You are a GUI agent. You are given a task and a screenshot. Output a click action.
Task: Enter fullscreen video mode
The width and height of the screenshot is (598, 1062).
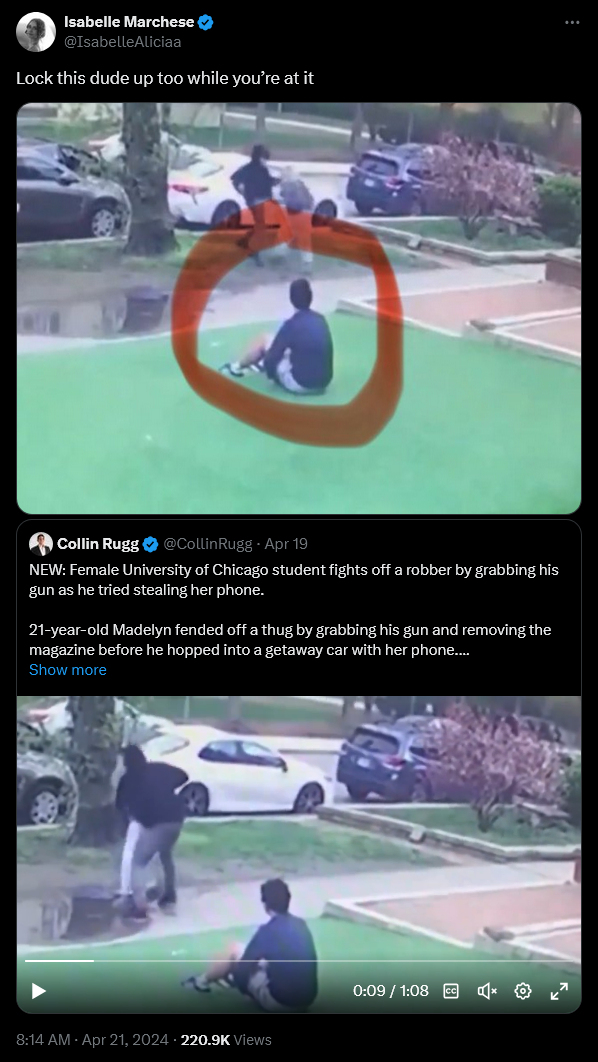click(x=559, y=991)
